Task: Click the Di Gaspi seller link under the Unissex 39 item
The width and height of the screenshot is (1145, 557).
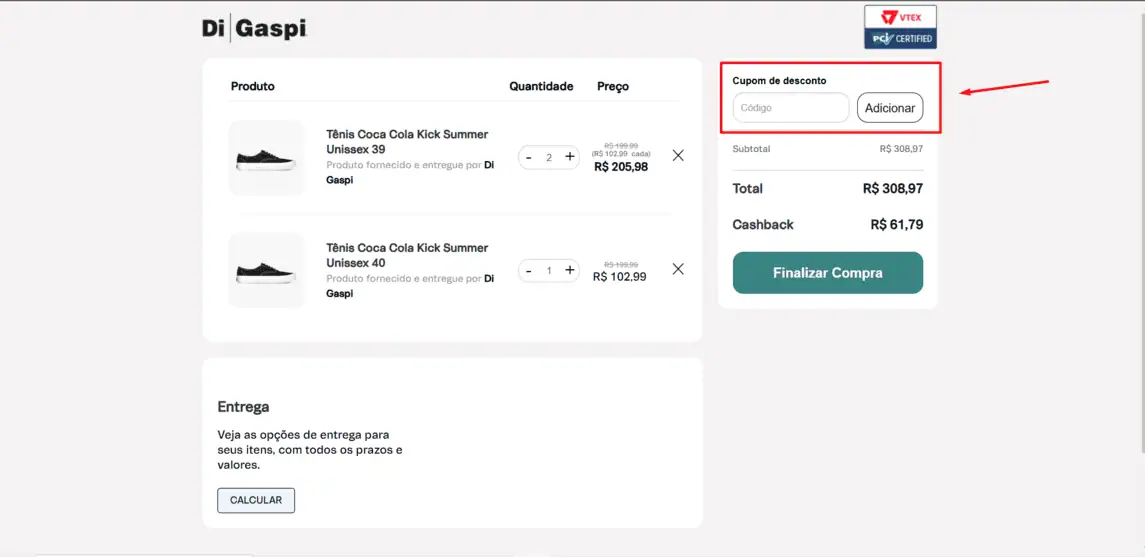Action: pyautogui.click(x=410, y=172)
